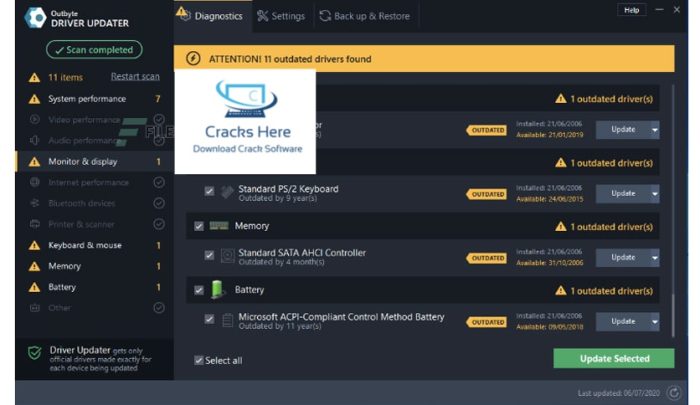Switch to the Diagnostics tab
Screen dimensions: 700x405
[x=213, y=16]
